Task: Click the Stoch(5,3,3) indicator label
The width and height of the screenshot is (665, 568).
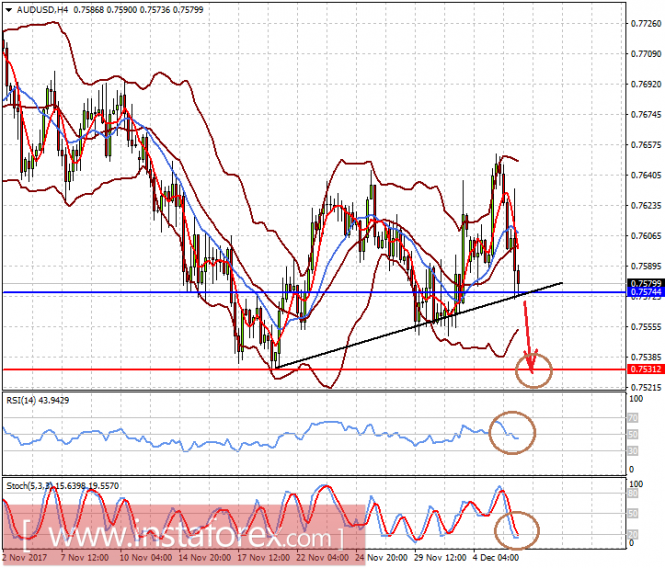Action: (x=33, y=485)
